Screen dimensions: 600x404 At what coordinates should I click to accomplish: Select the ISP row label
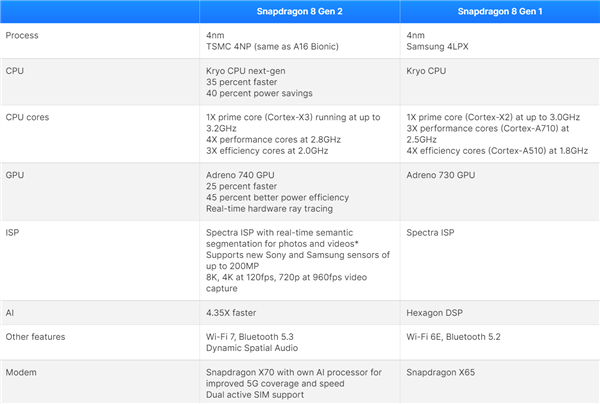pos(14,231)
